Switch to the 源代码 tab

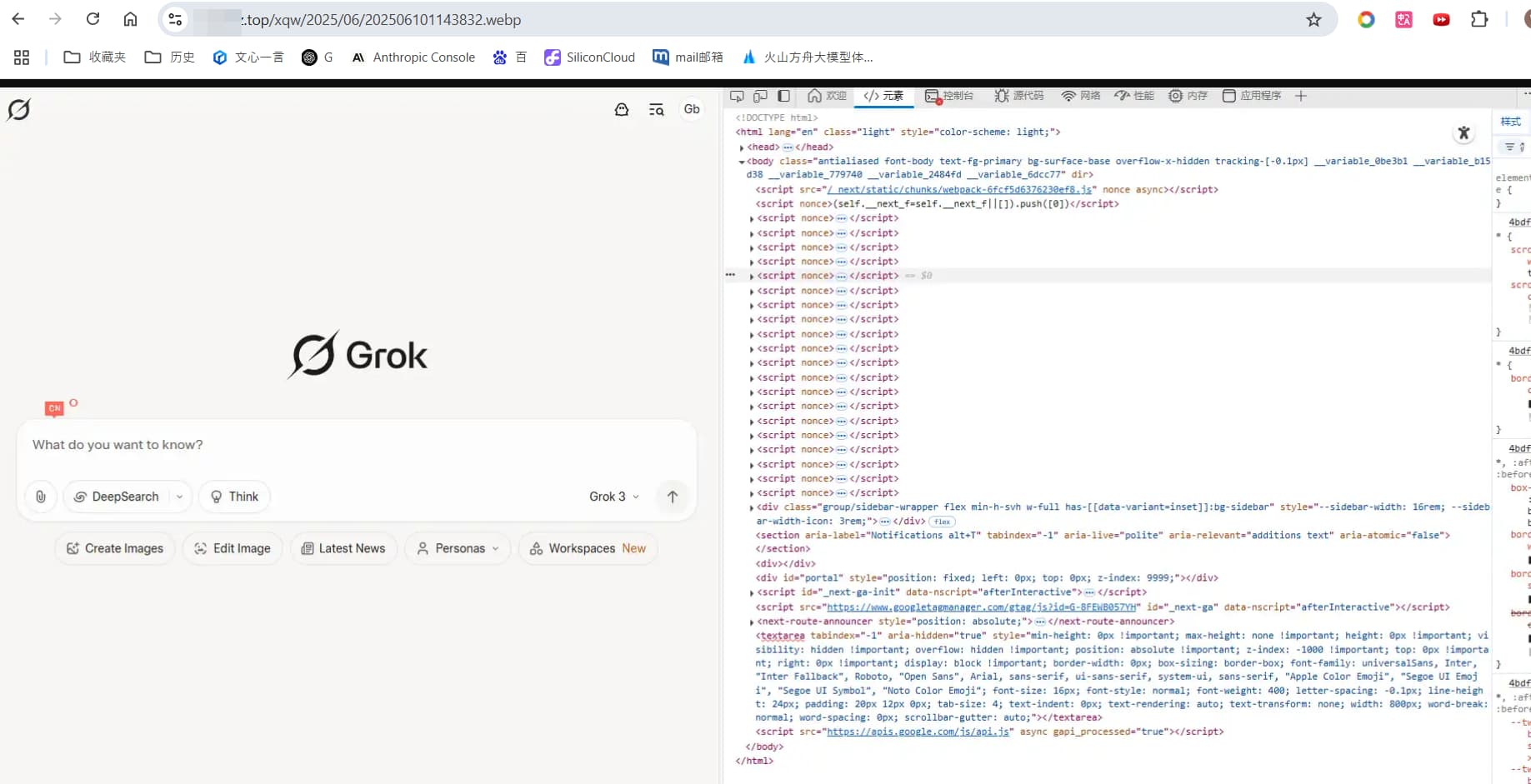(1019, 96)
